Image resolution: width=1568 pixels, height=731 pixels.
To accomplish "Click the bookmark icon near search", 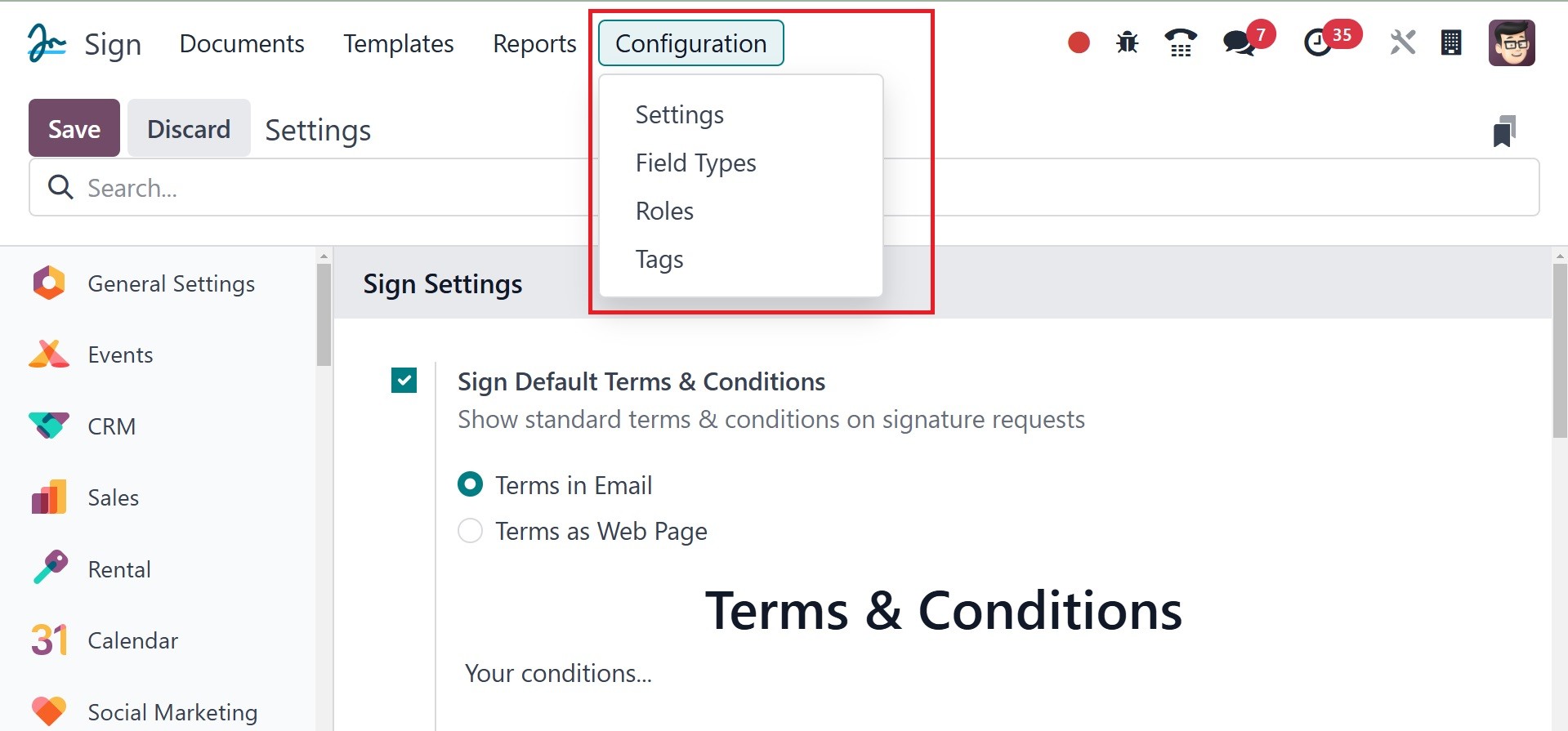I will click(x=1504, y=131).
